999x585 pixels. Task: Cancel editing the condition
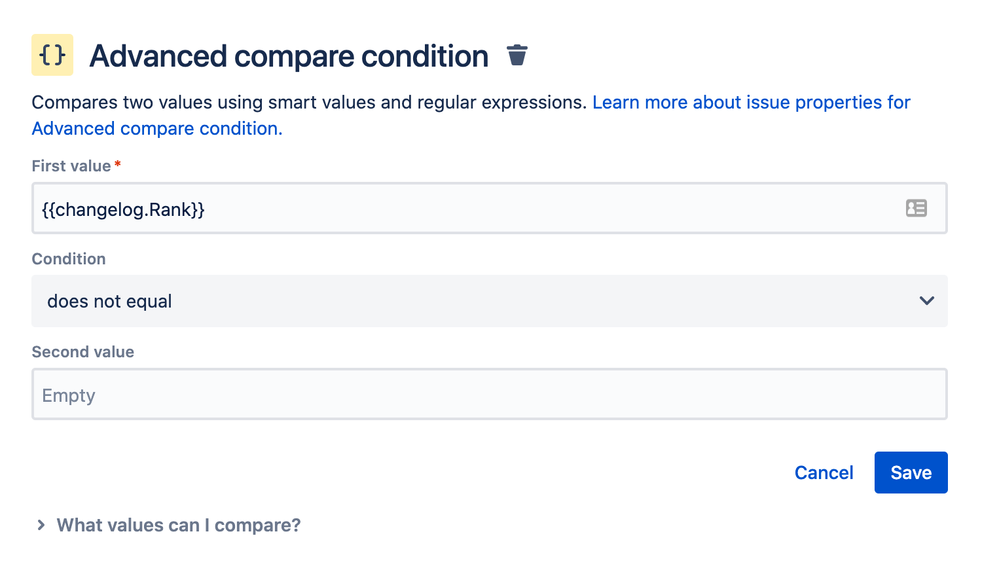(823, 473)
